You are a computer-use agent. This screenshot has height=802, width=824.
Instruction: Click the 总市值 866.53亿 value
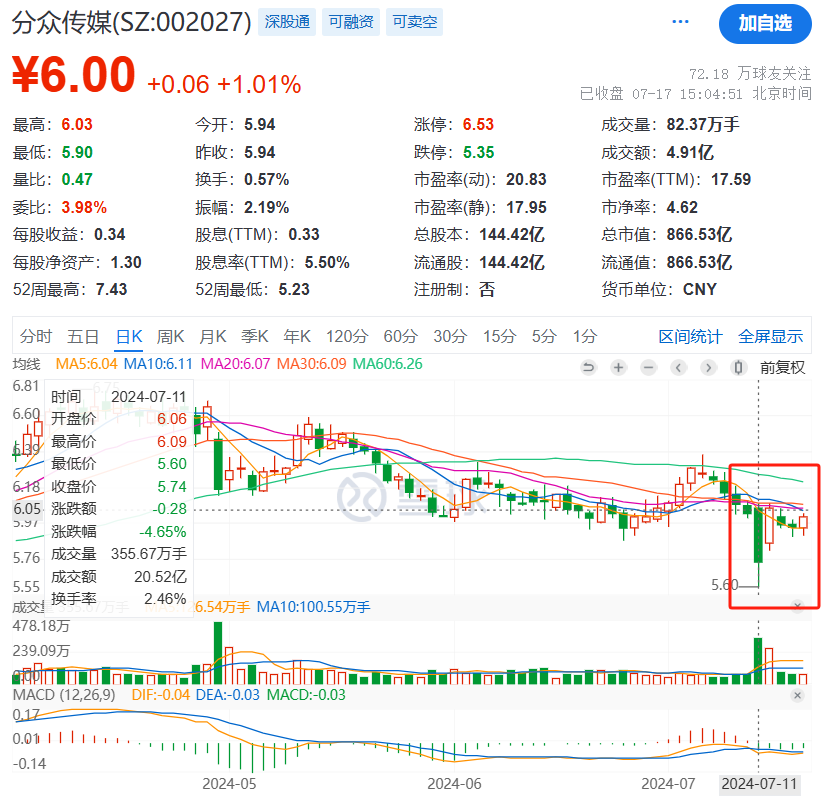(699, 234)
